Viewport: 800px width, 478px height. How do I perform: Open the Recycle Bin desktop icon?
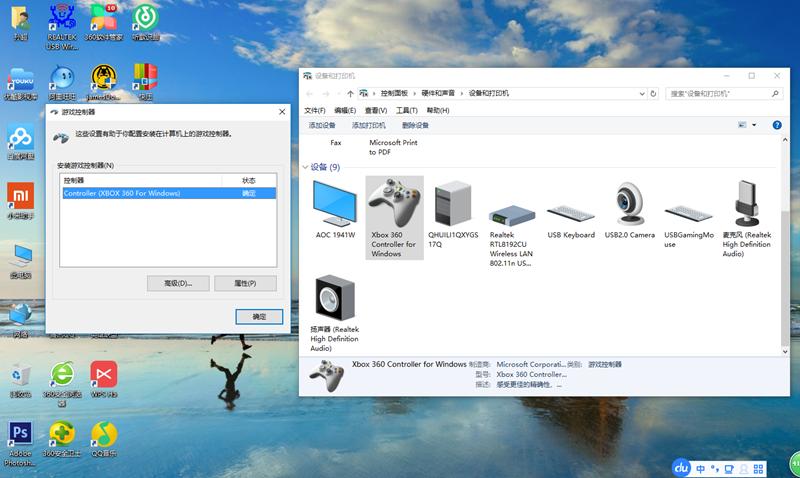point(20,381)
